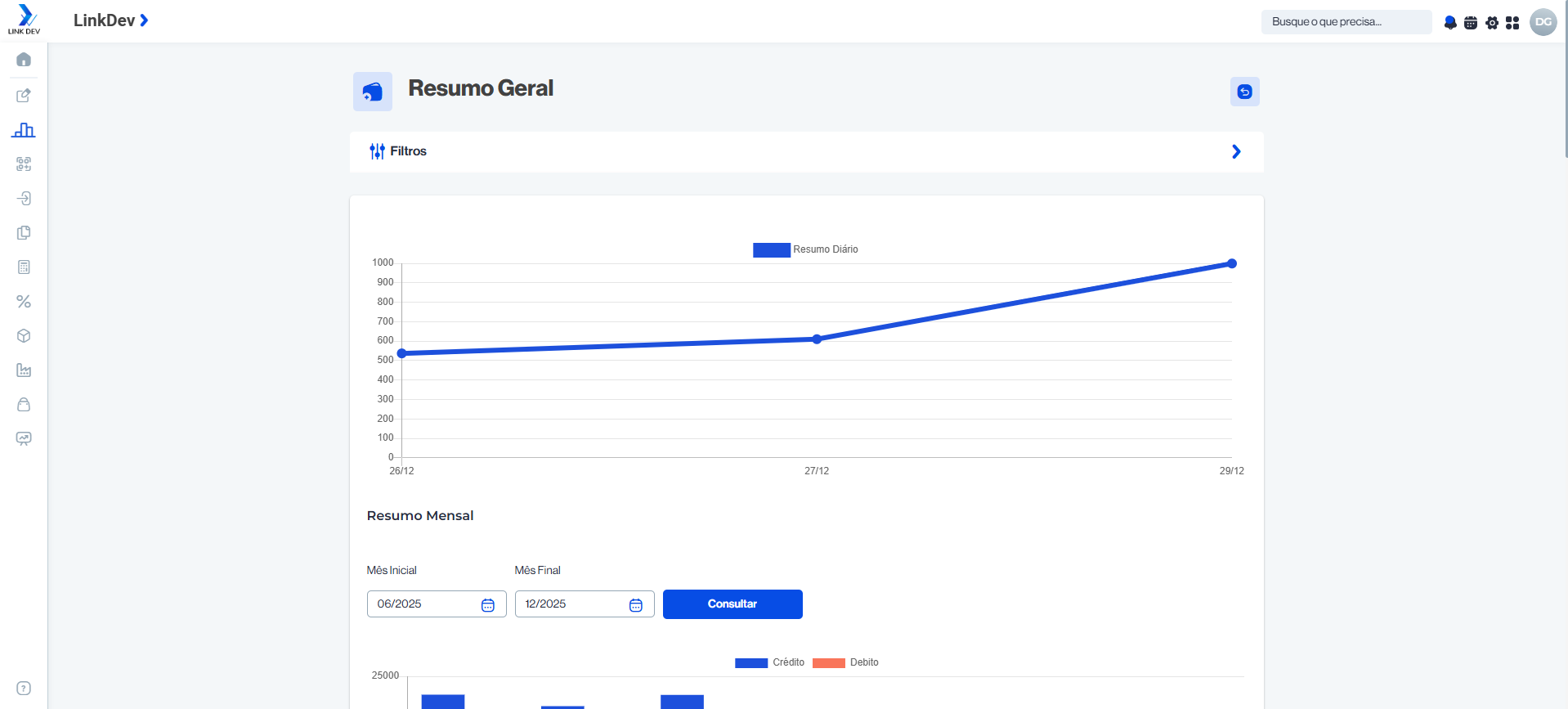
Task: Click the Resumo Geral wallet icon
Action: coord(373,92)
